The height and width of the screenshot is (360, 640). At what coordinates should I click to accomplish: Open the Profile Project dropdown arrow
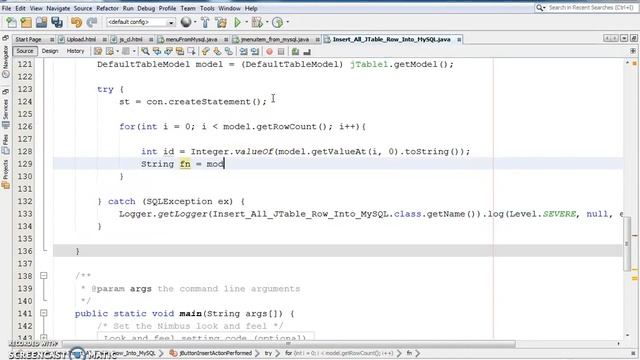pyautogui.click(x=287, y=22)
